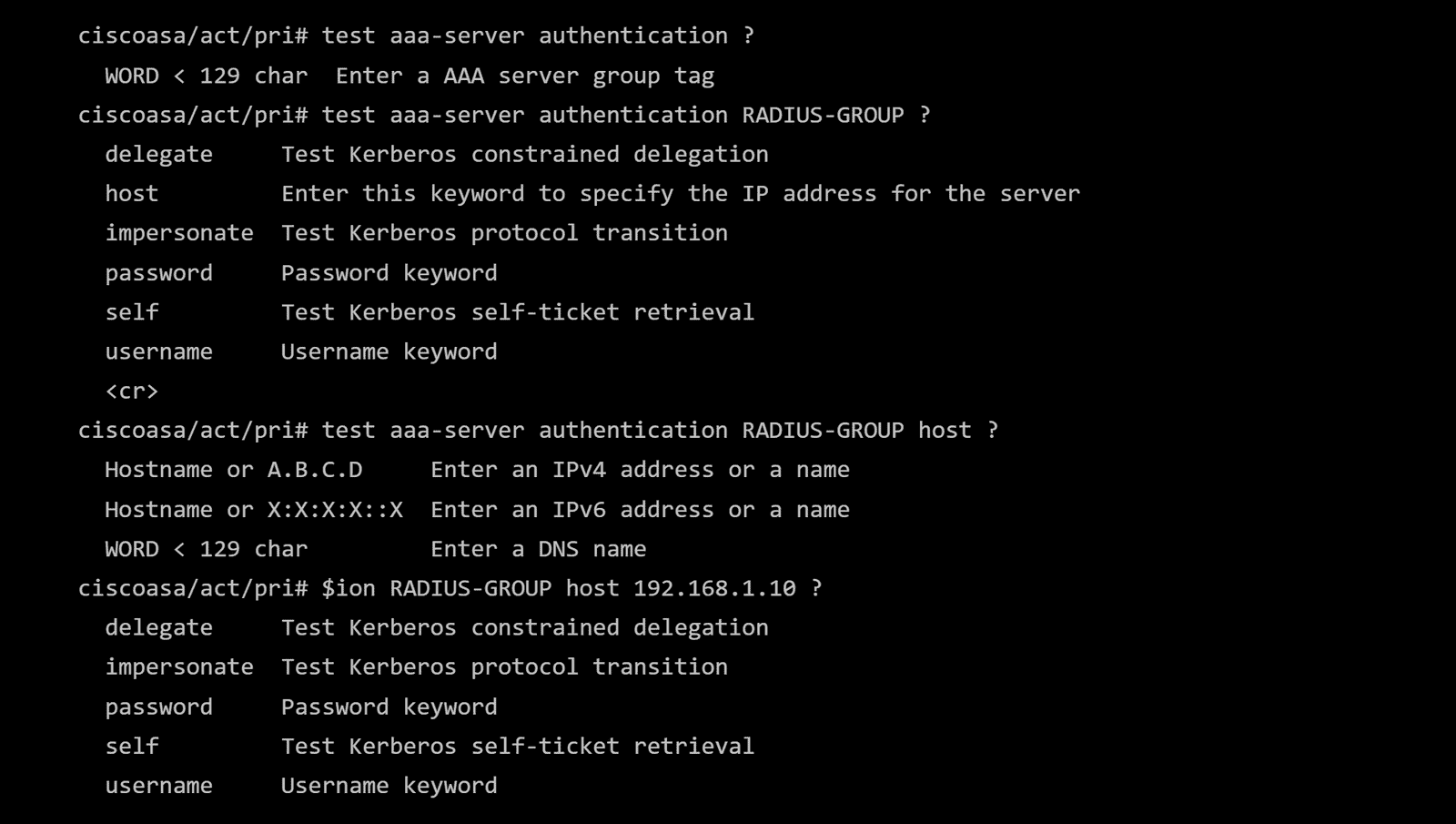Viewport: 1456px width, 824px height.
Task: Click the 'Enter an IPv6 address or a name' text
Action: [x=640, y=510]
